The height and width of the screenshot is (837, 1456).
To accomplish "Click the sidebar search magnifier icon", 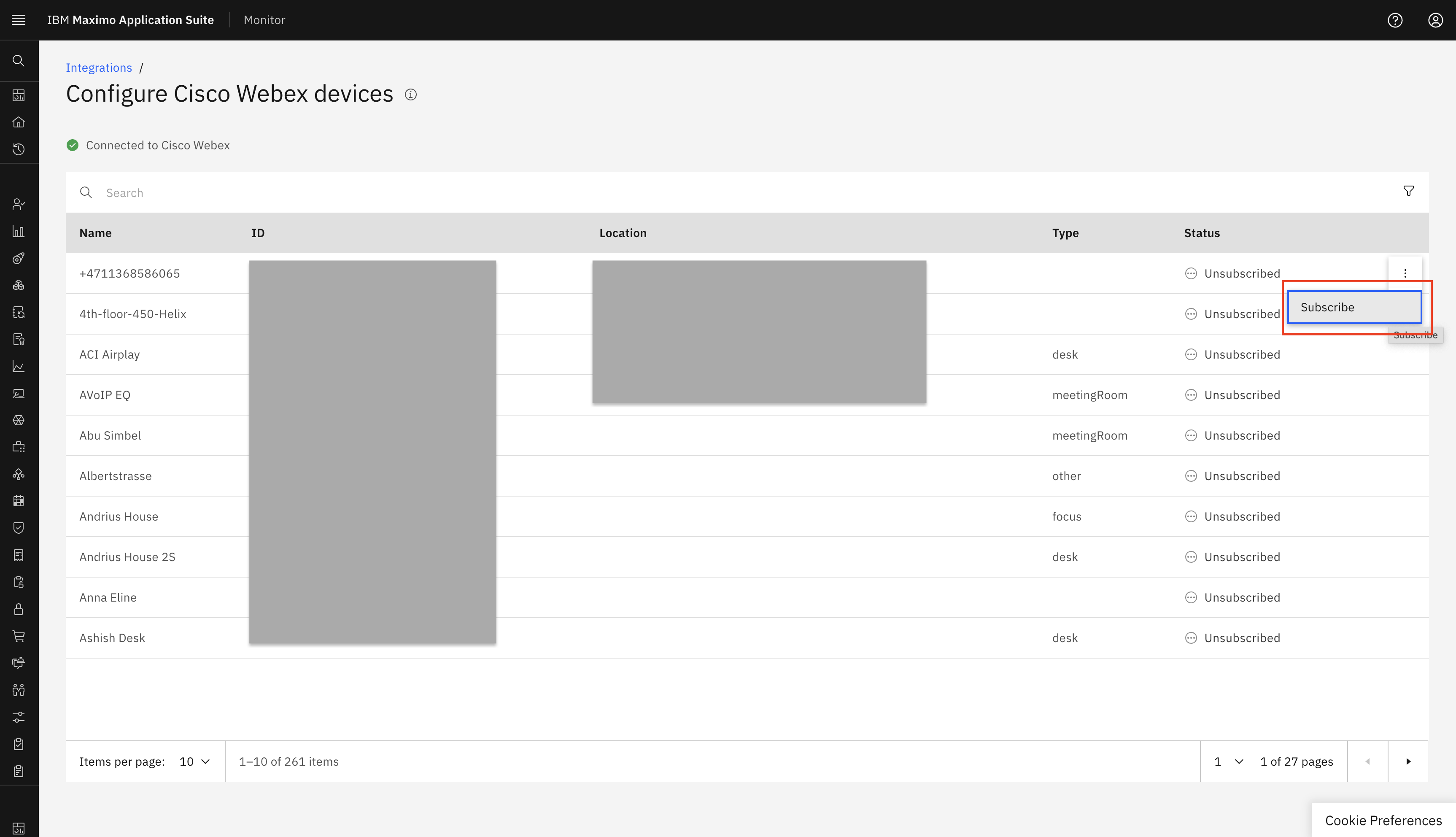I will [19, 61].
